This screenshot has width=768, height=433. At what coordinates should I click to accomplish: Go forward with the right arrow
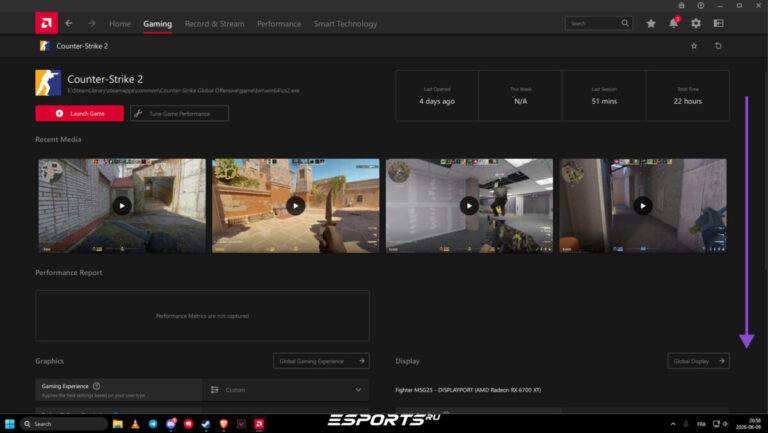click(x=92, y=23)
